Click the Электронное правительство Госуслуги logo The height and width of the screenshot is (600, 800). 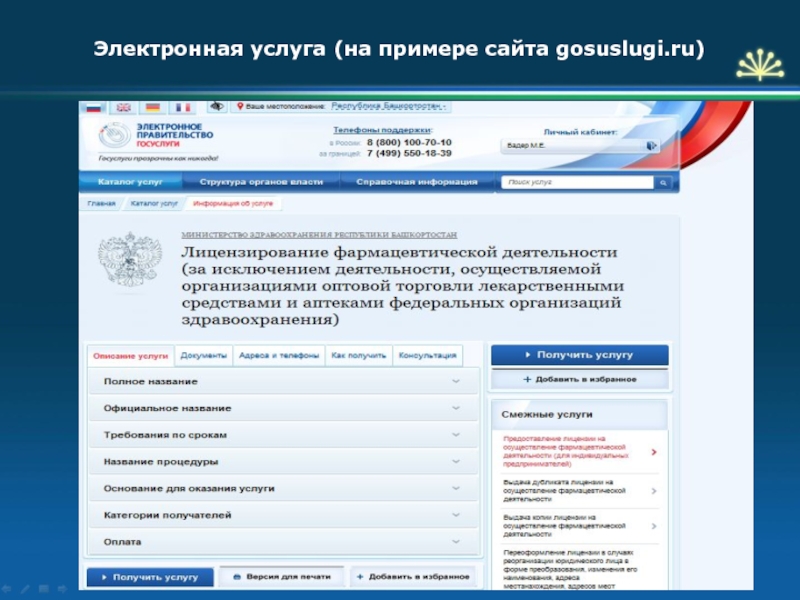pyautogui.click(x=156, y=136)
